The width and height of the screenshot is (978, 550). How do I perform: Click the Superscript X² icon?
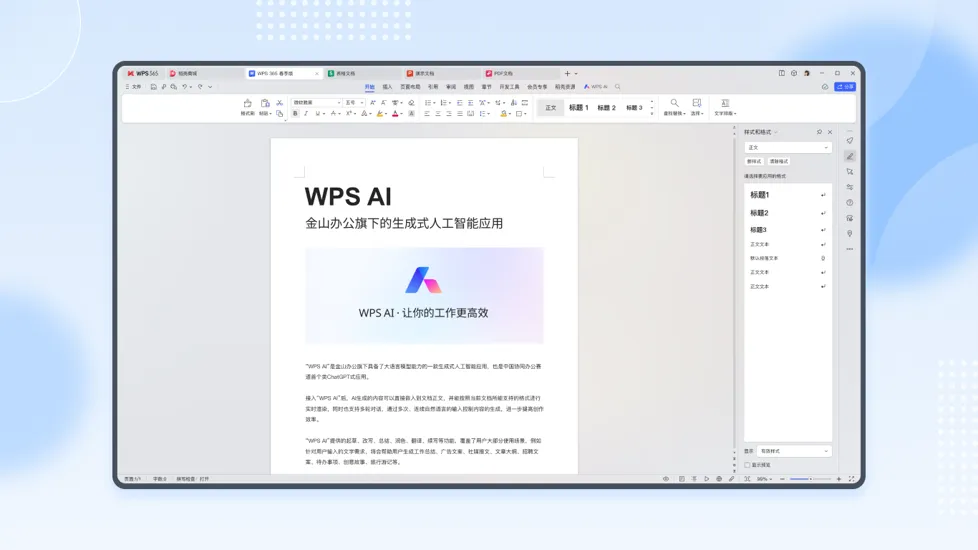349,113
